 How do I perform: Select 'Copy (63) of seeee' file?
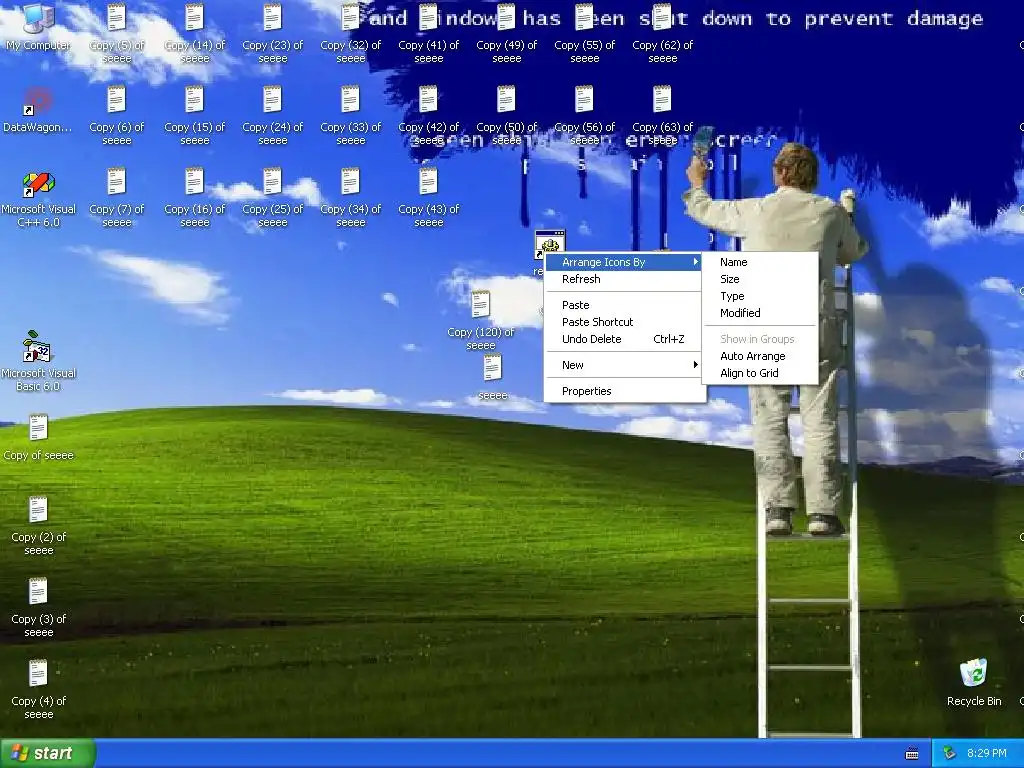[662, 115]
